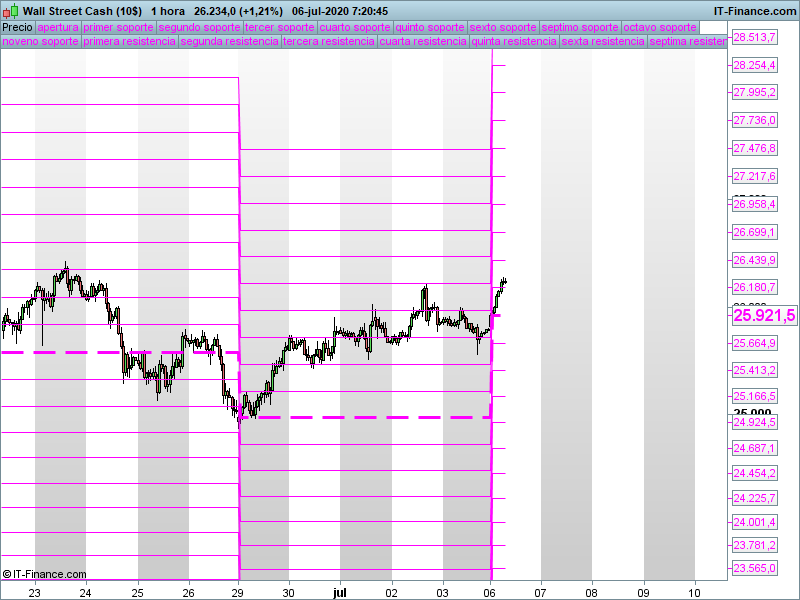Click the 24.454,2 price axis label
This screenshot has height=600, width=800.
[755, 473]
